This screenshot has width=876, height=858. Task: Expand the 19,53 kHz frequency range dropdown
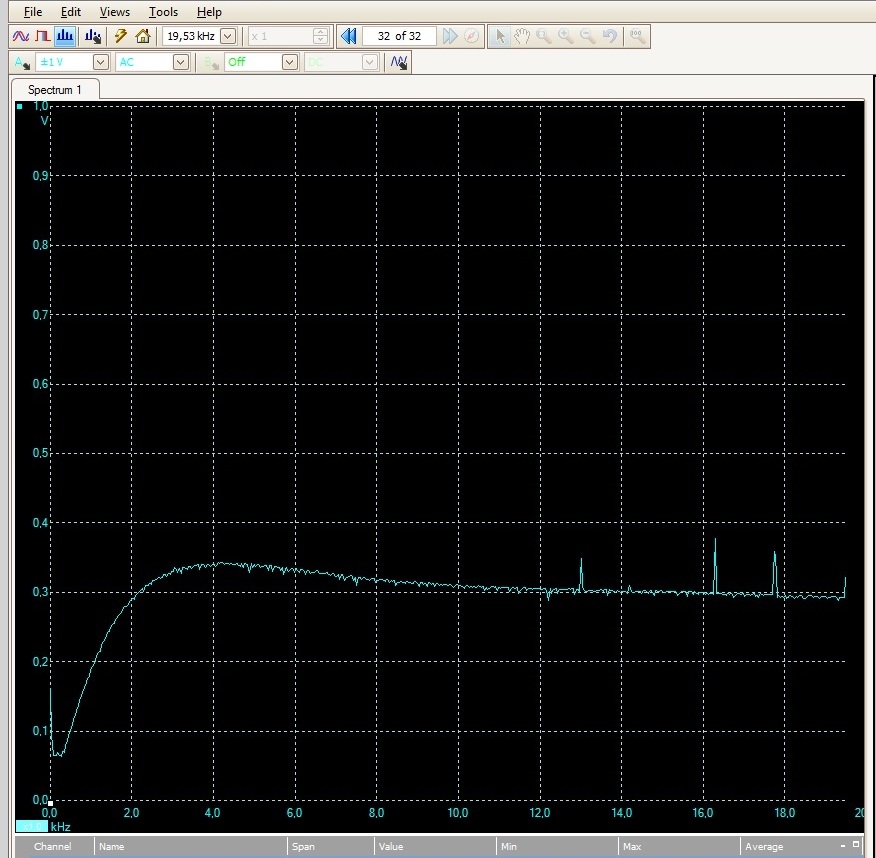[228, 36]
